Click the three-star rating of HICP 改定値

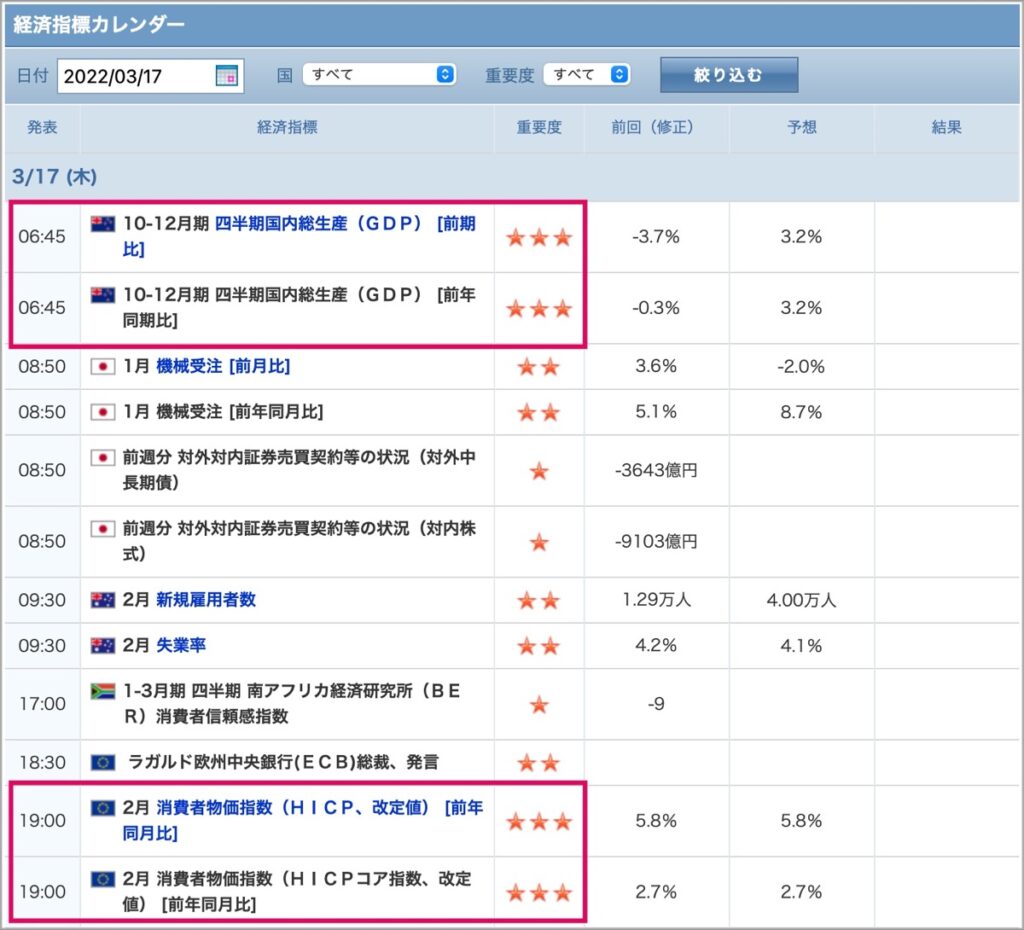tap(539, 822)
